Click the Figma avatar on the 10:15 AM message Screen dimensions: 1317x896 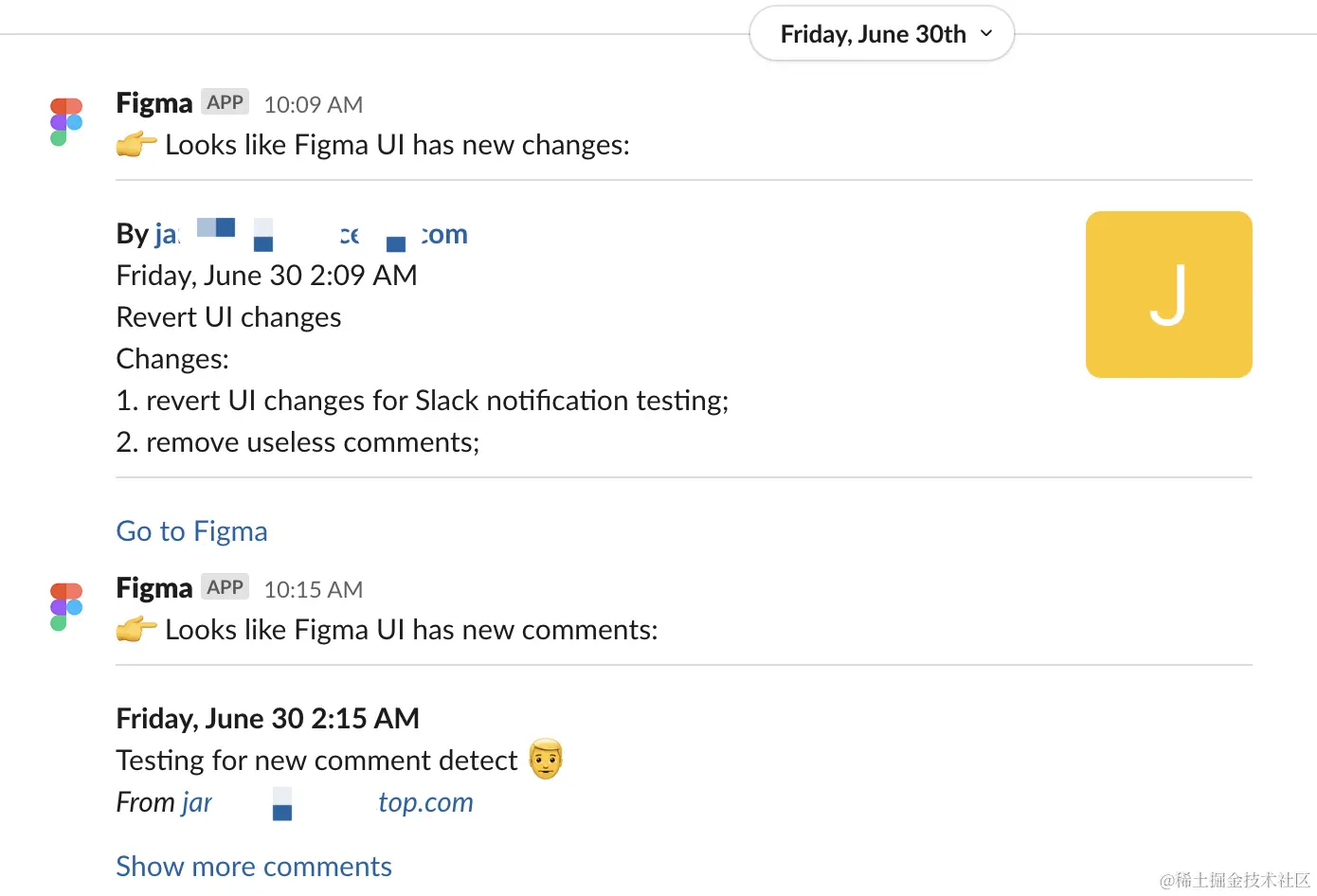[66, 606]
